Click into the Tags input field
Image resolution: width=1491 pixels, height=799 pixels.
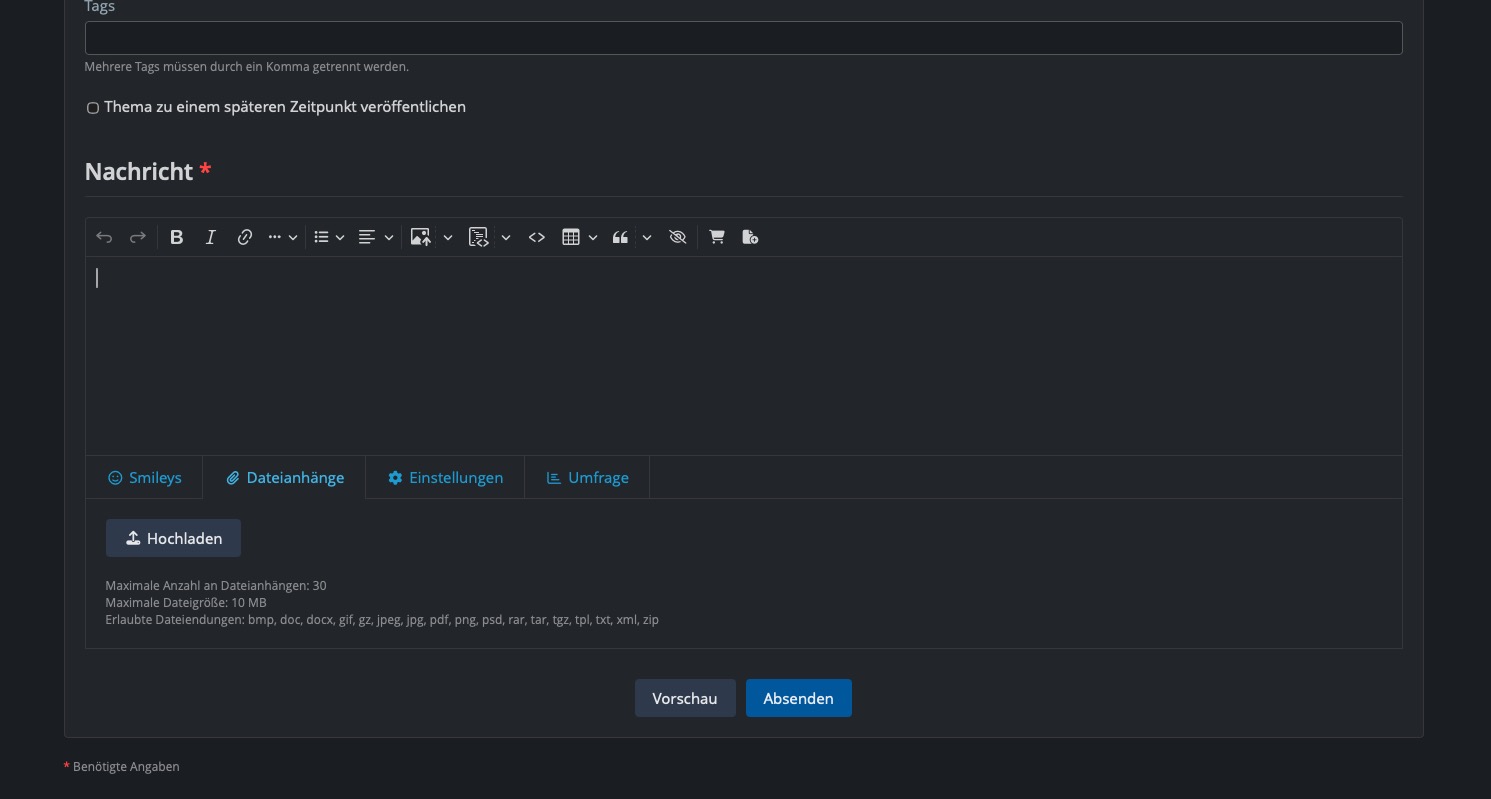coord(743,38)
